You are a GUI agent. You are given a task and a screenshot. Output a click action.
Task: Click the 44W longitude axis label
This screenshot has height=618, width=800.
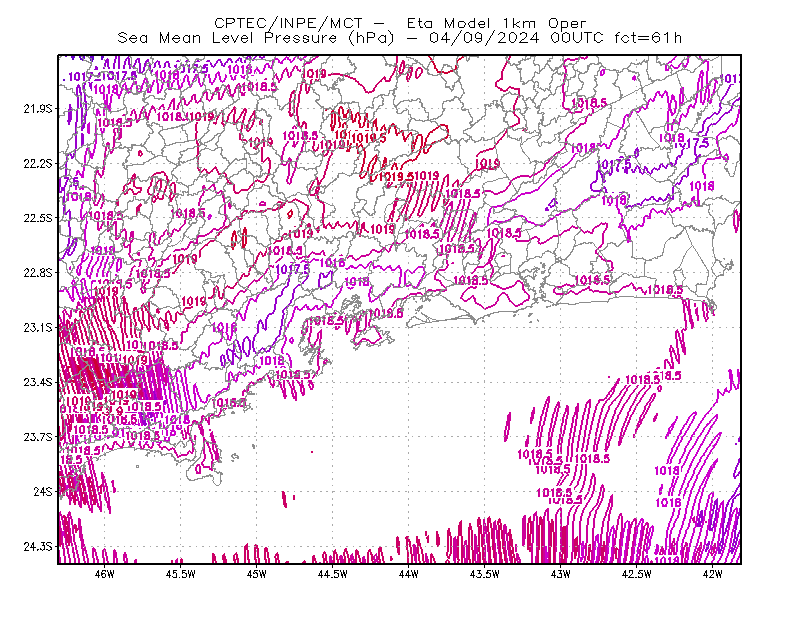[409, 574]
